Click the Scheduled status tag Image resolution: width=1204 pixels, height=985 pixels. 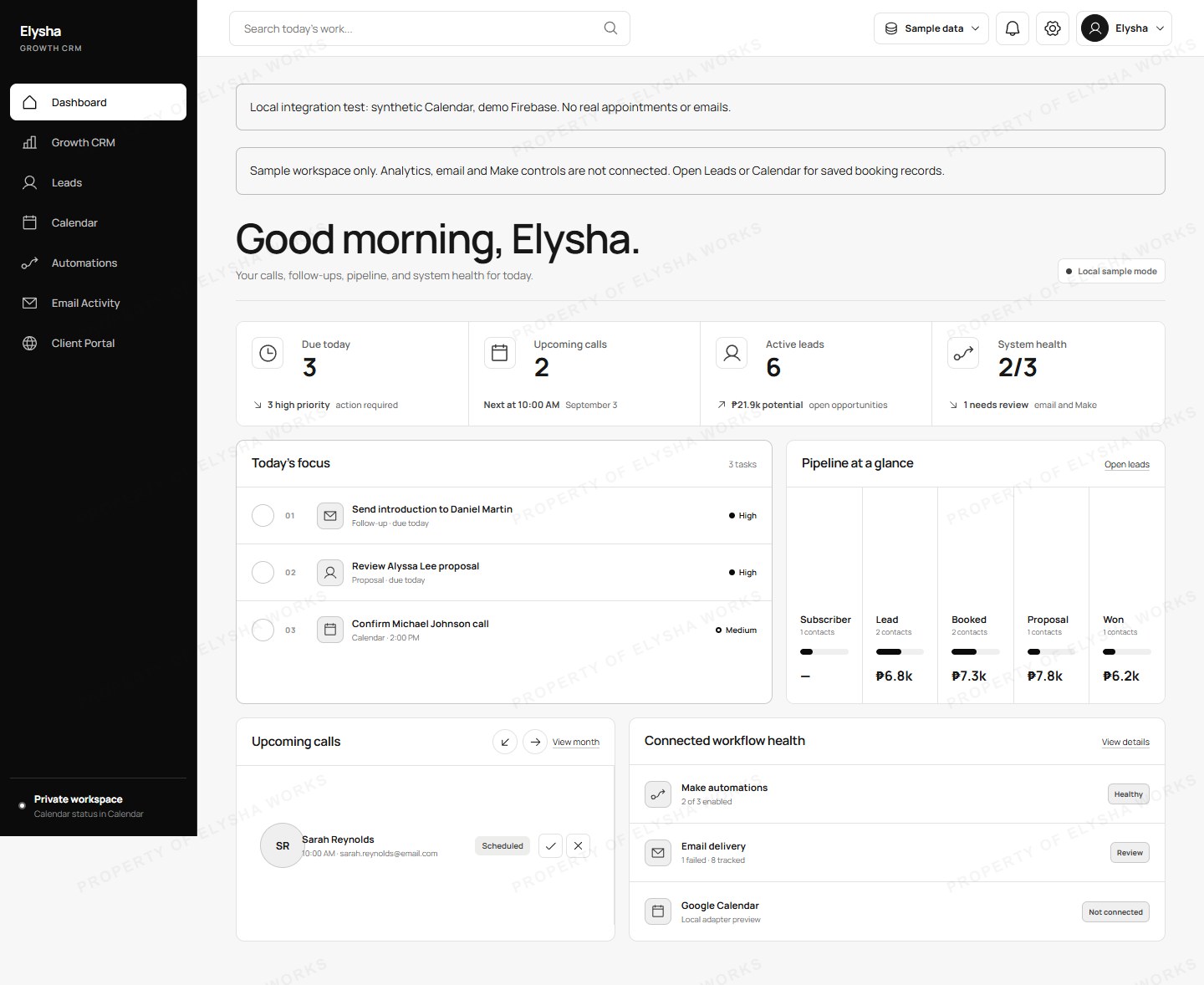(x=503, y=846)
